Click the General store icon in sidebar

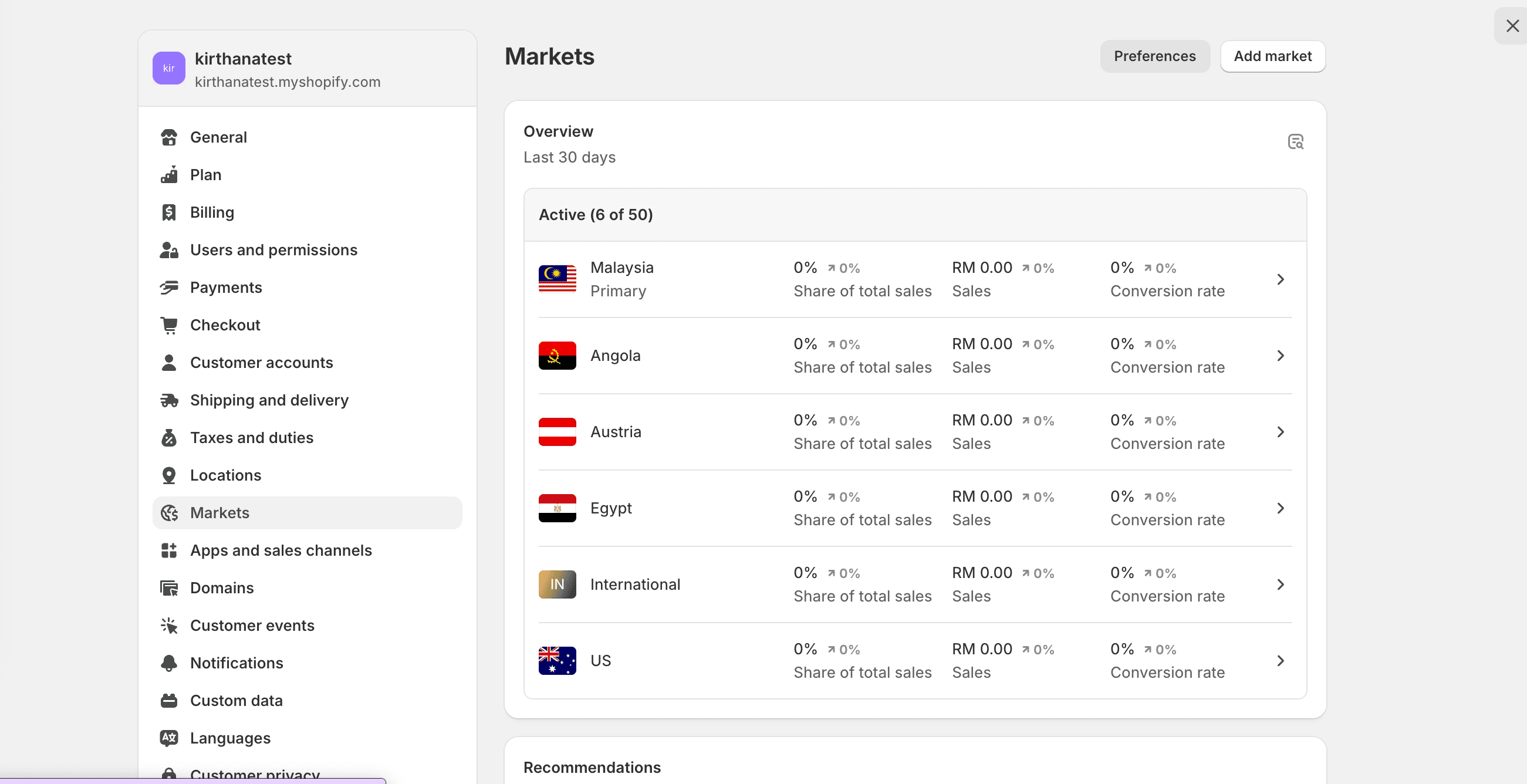click(169, 137)
